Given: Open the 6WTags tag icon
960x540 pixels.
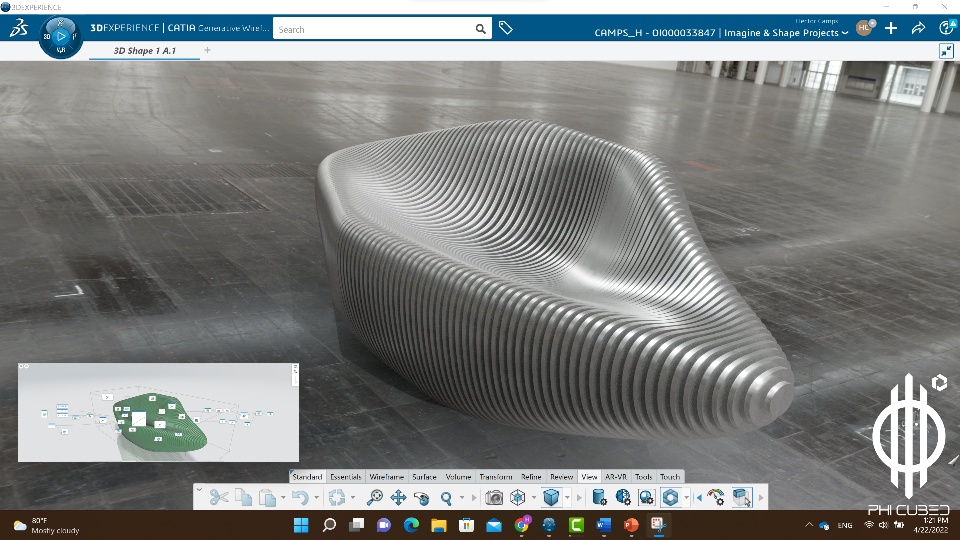Looking at the screenshot, I should pos(505,28).
